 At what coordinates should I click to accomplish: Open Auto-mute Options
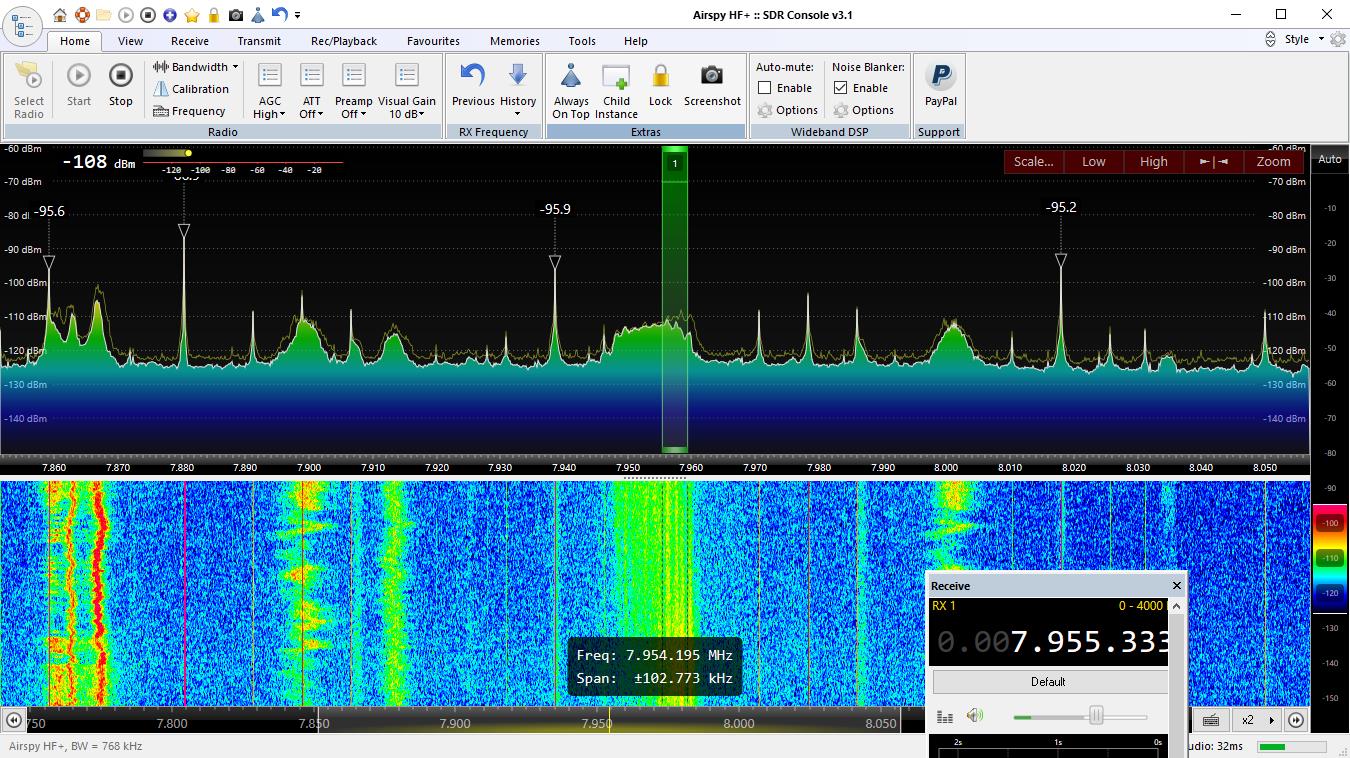click(x=788, y=110)
